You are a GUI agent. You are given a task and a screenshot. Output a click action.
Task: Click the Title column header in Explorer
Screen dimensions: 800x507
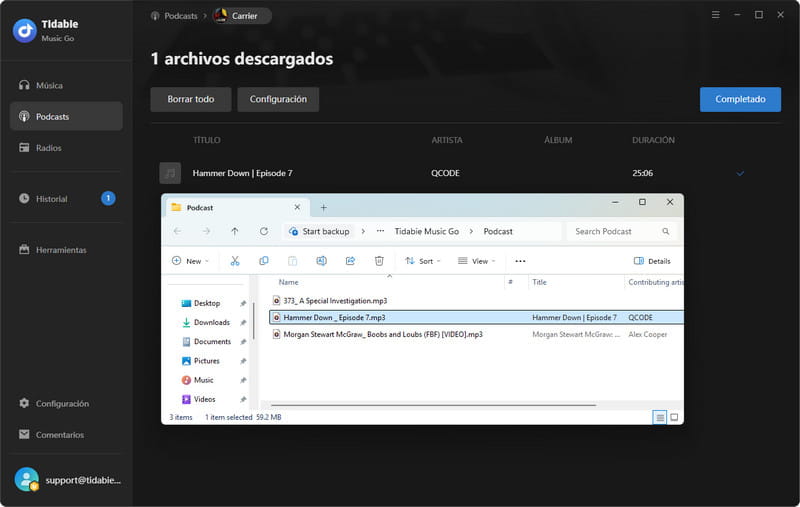pos(539,282)
